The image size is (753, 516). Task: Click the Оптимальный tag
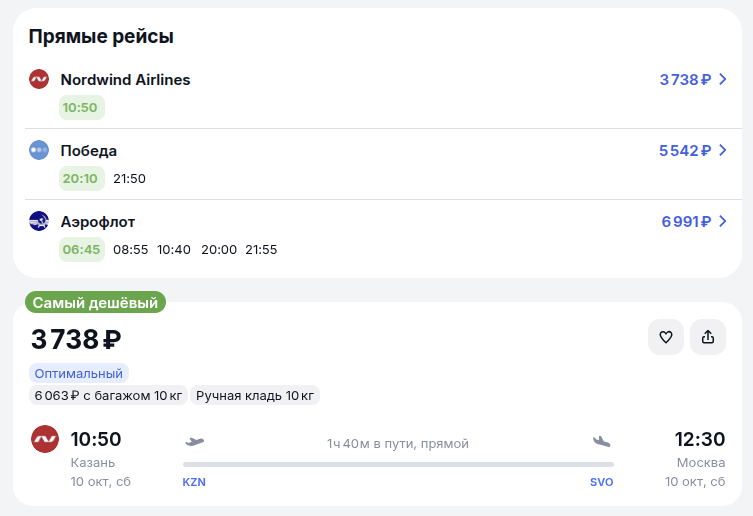pos(79,373)
